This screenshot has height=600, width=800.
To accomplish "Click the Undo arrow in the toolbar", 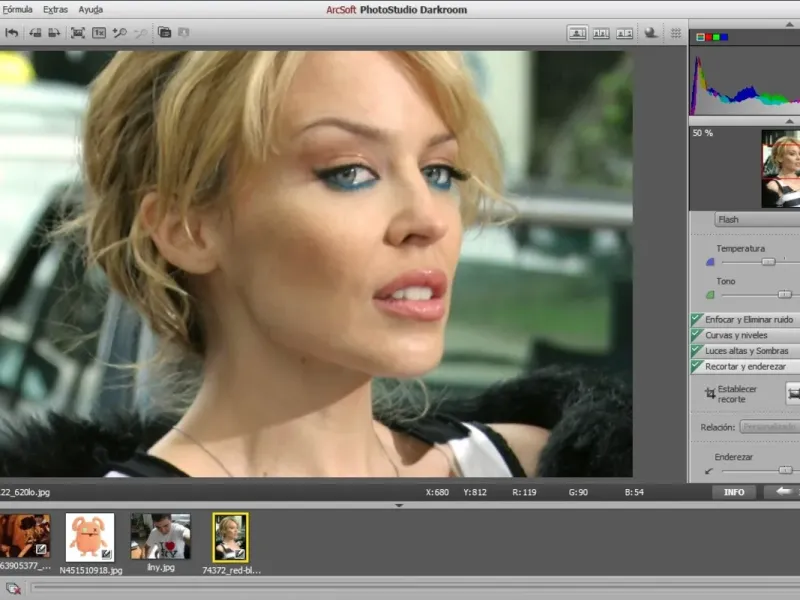I will tap(12, 33).
